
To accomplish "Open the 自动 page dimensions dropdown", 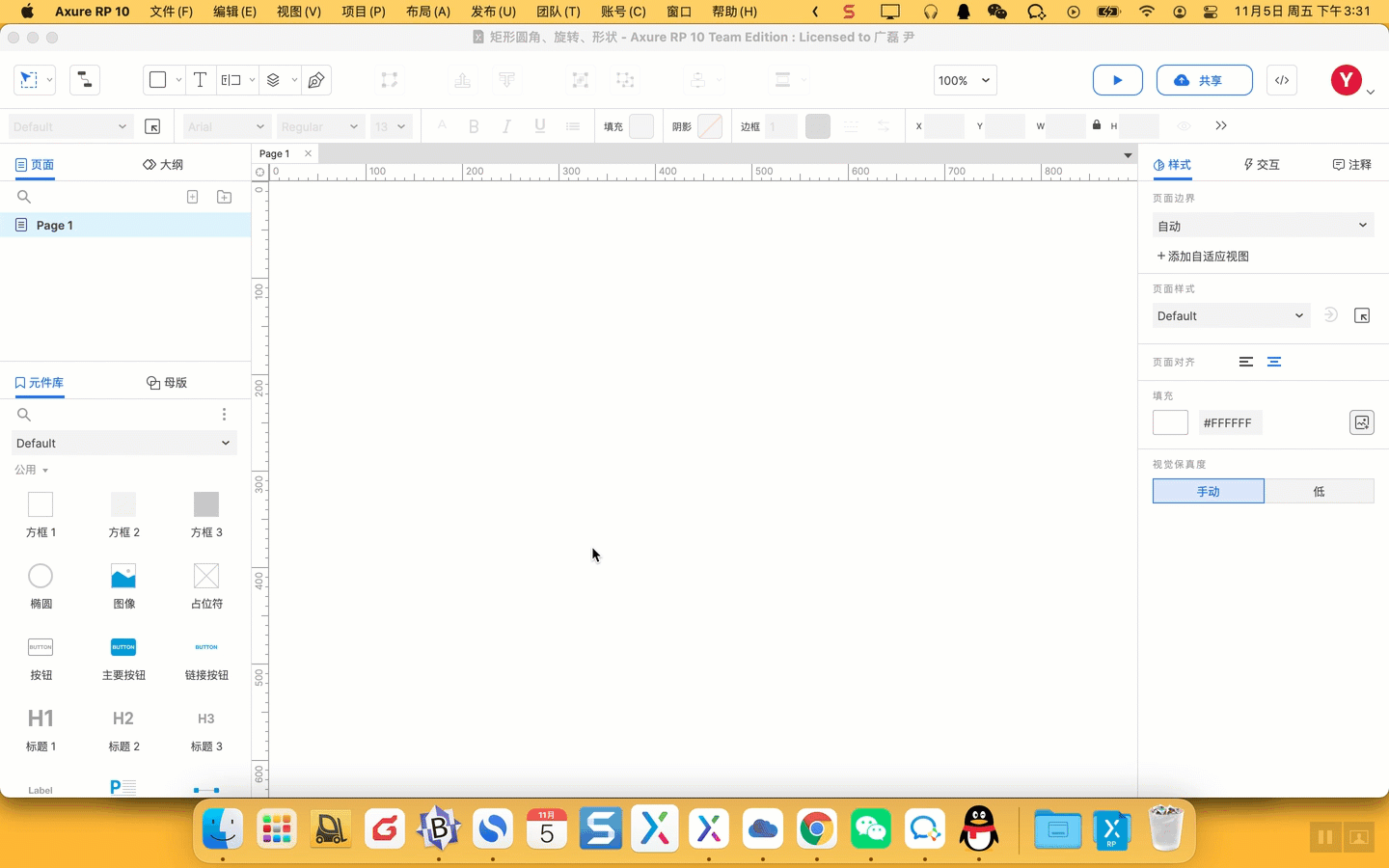I will (x=1264, y=226).
